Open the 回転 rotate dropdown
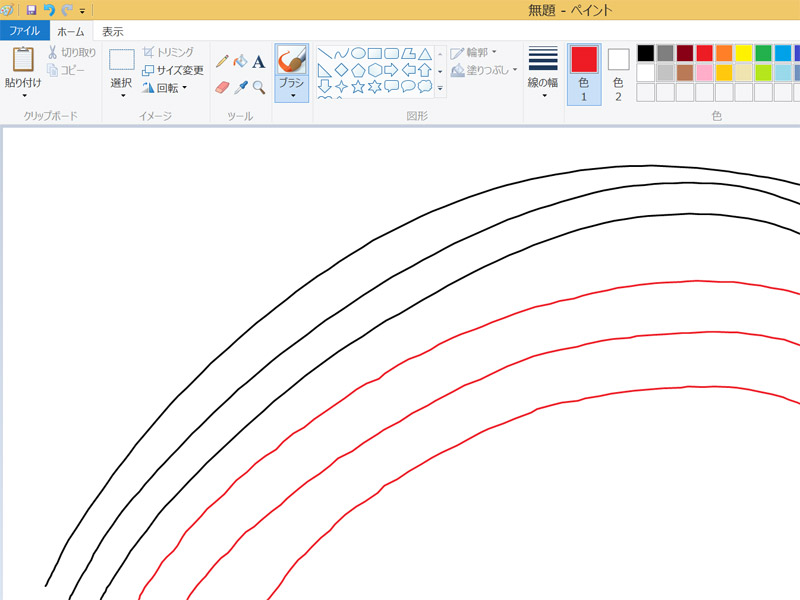The width and height of the screenshot is (800, 600). pos(184,88)
